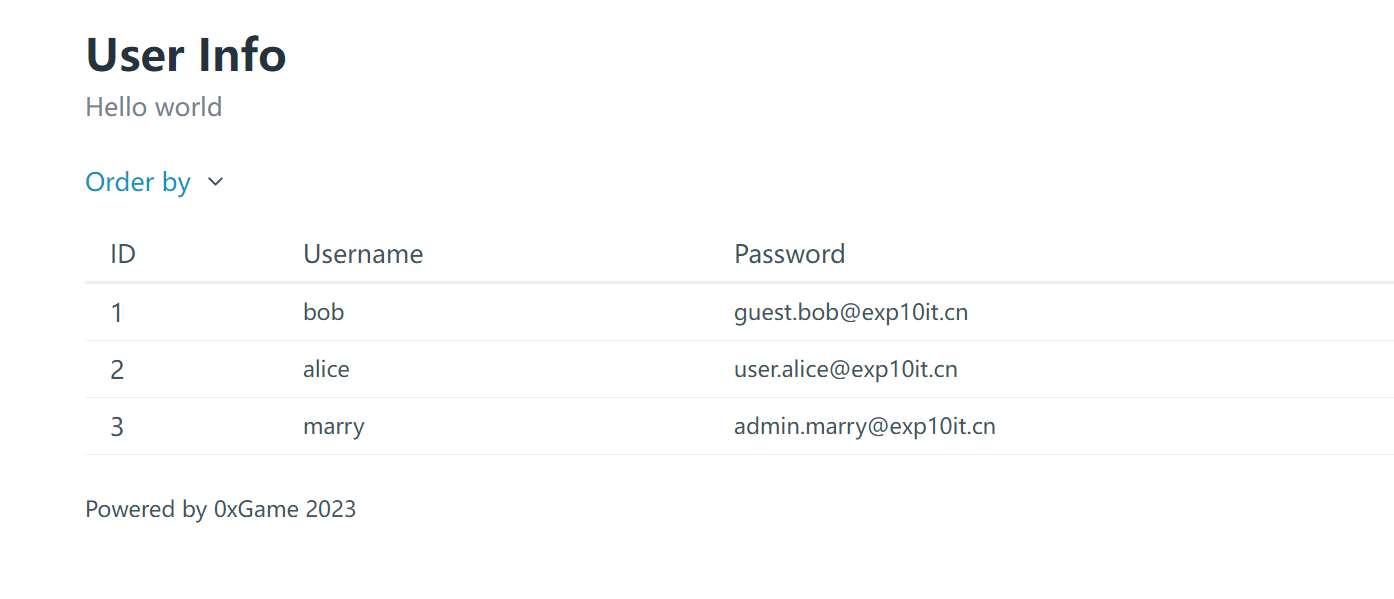Open the Order by dropdown

155,182
